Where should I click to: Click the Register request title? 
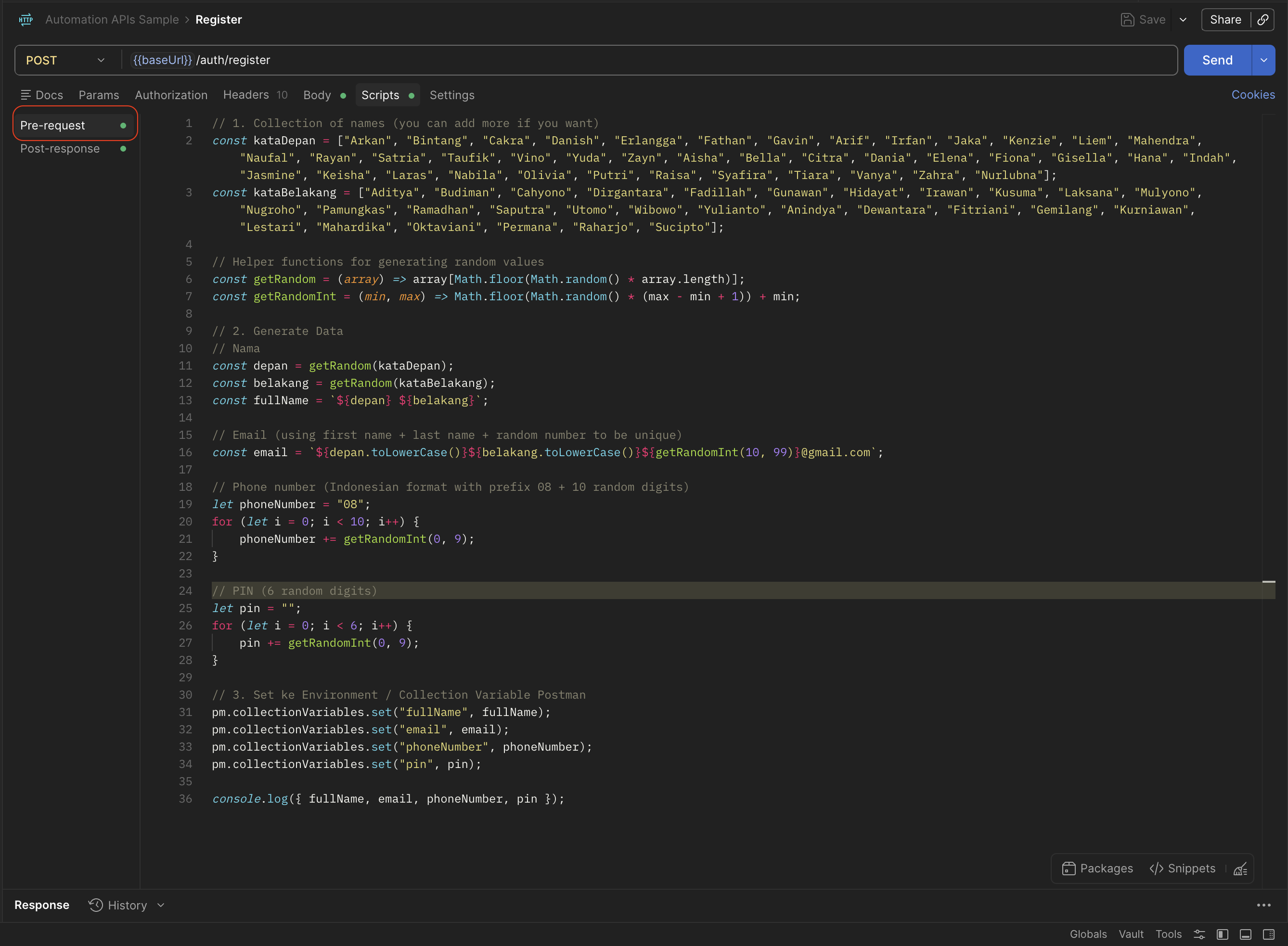pyautogui.click(x=219, y=19)
